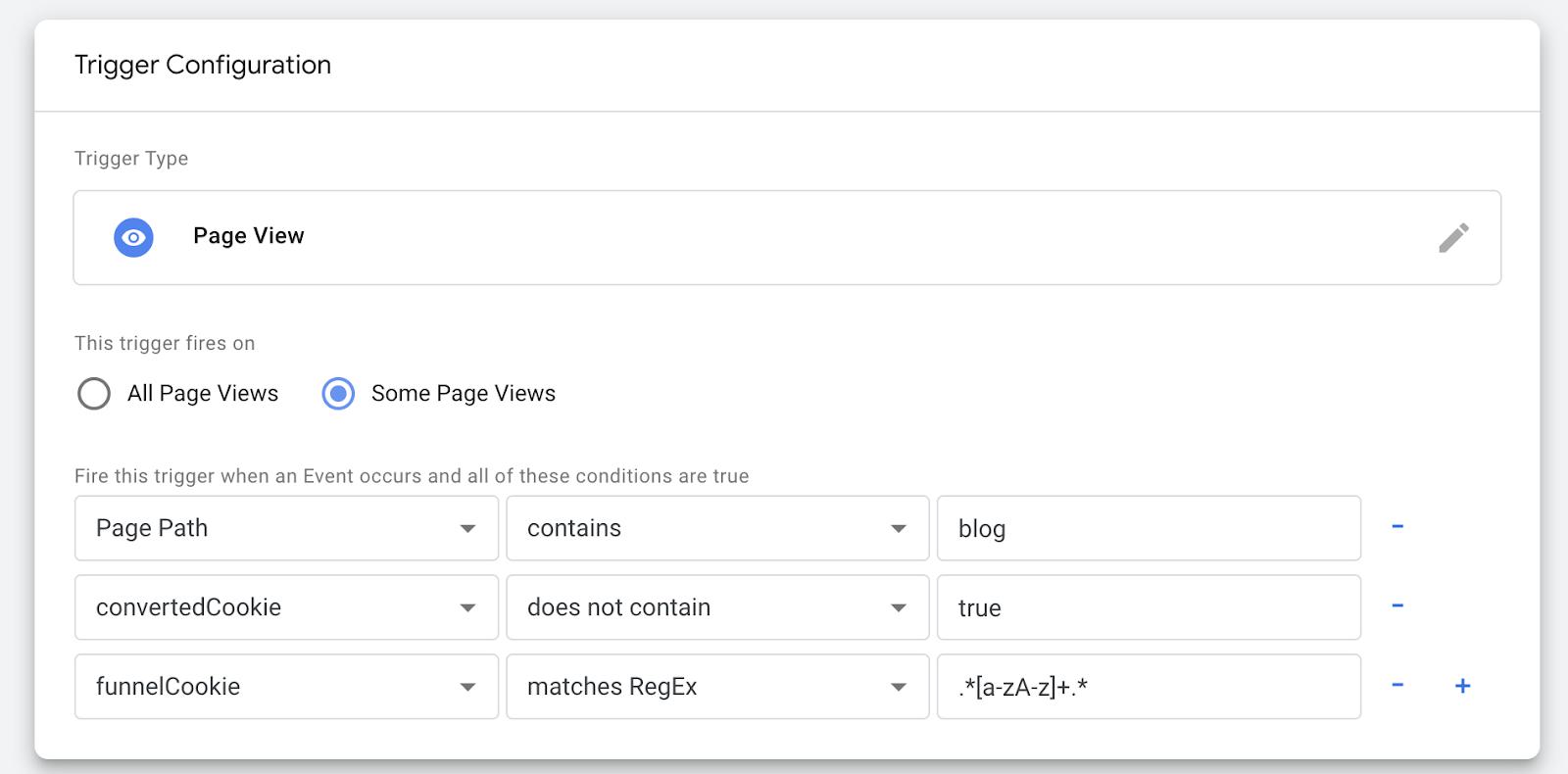1568x774 pixels.
Task: Expand the 'matches RegEx' operator dropdown
Action: (x=716, y=687)
